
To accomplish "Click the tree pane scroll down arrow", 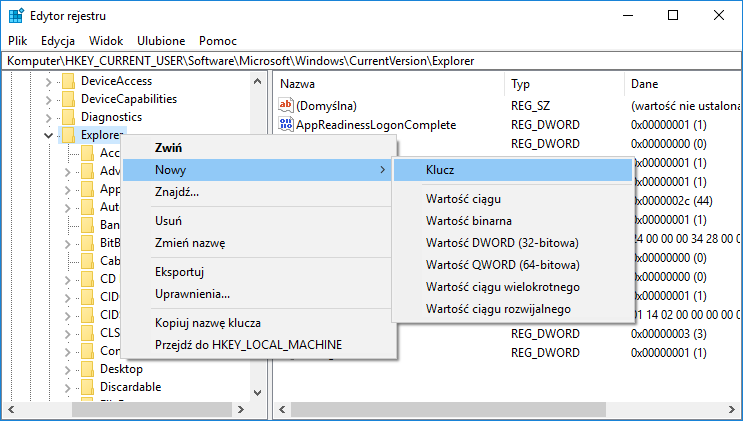I will 257,393.
